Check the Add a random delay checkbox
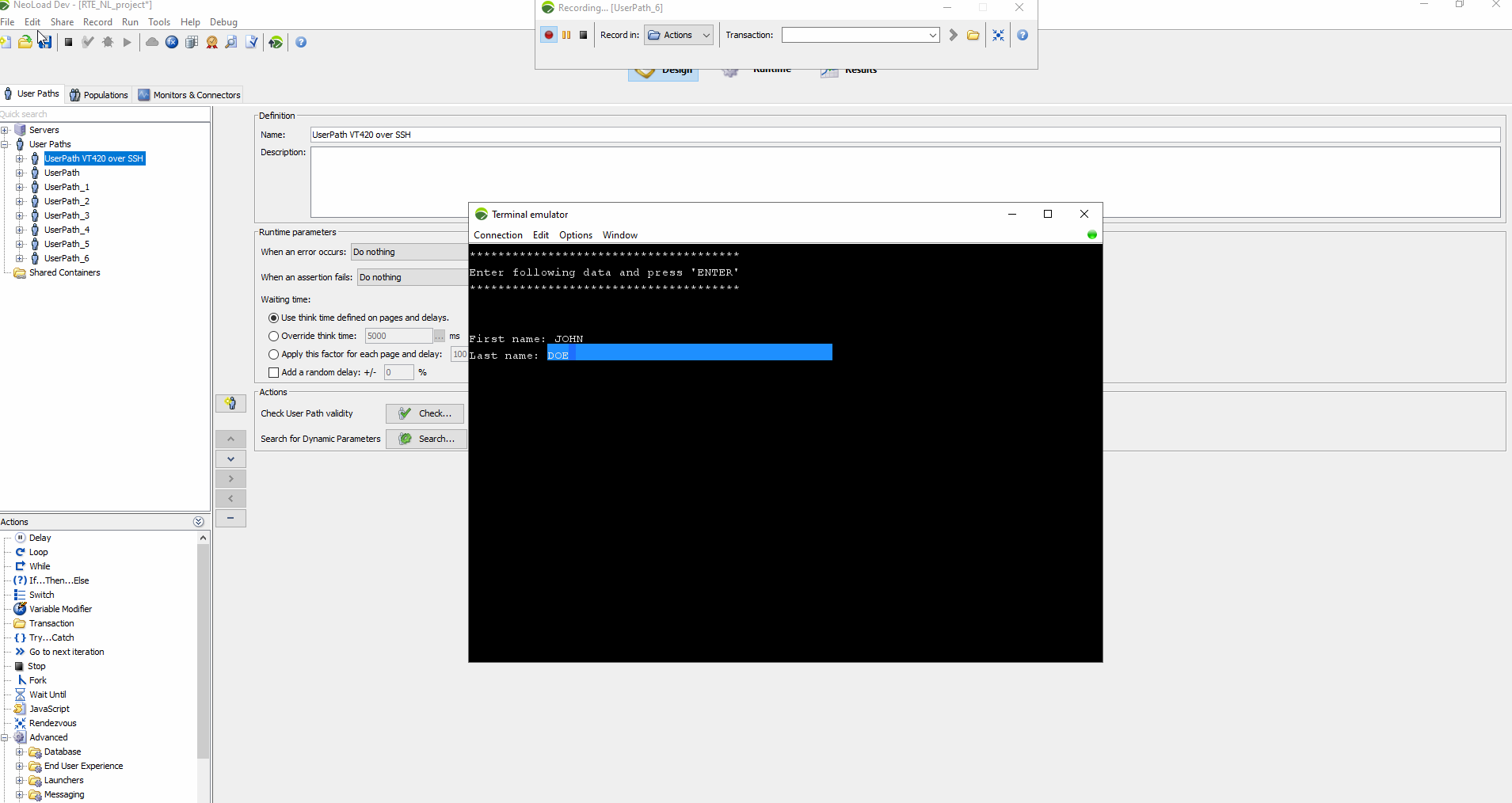Image resolution: width=1512 pixels, height=803 pixels. click(272, 372)
